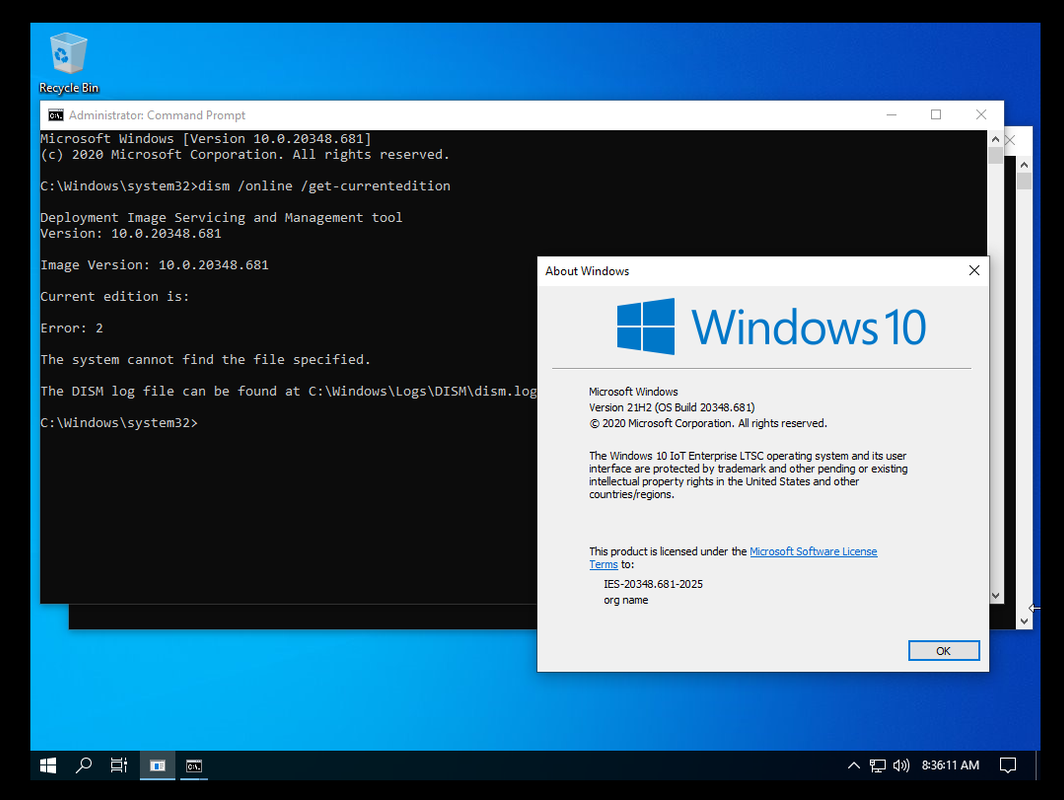Image resolution: width=1064 pixels, height=800 pixels.
Task: Open the network status tray icon
Action: point(877,765)
